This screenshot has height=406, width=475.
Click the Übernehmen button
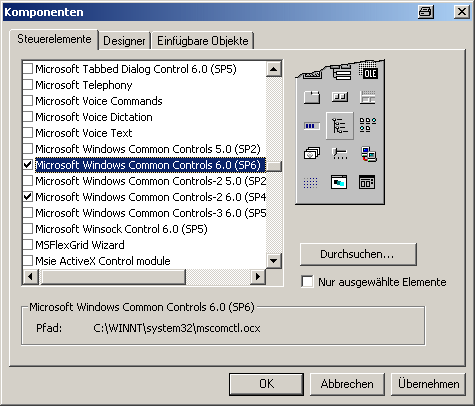click(x=428, y=384)
